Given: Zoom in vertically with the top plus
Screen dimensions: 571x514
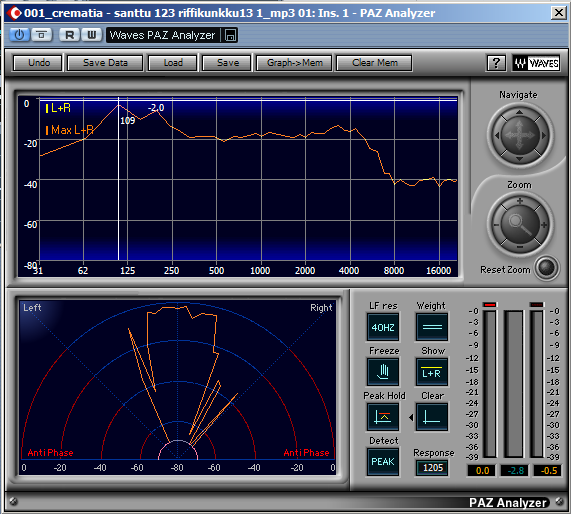Looking at the screenshot, I should 520,201.
